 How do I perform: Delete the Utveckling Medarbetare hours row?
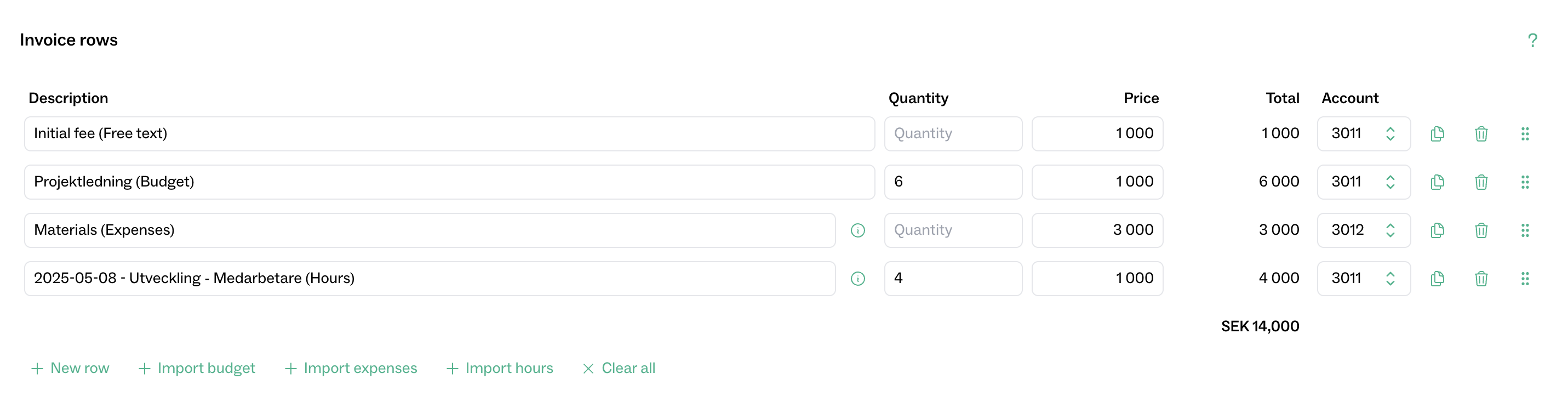pyautogui.click(x=1480, y=279)
